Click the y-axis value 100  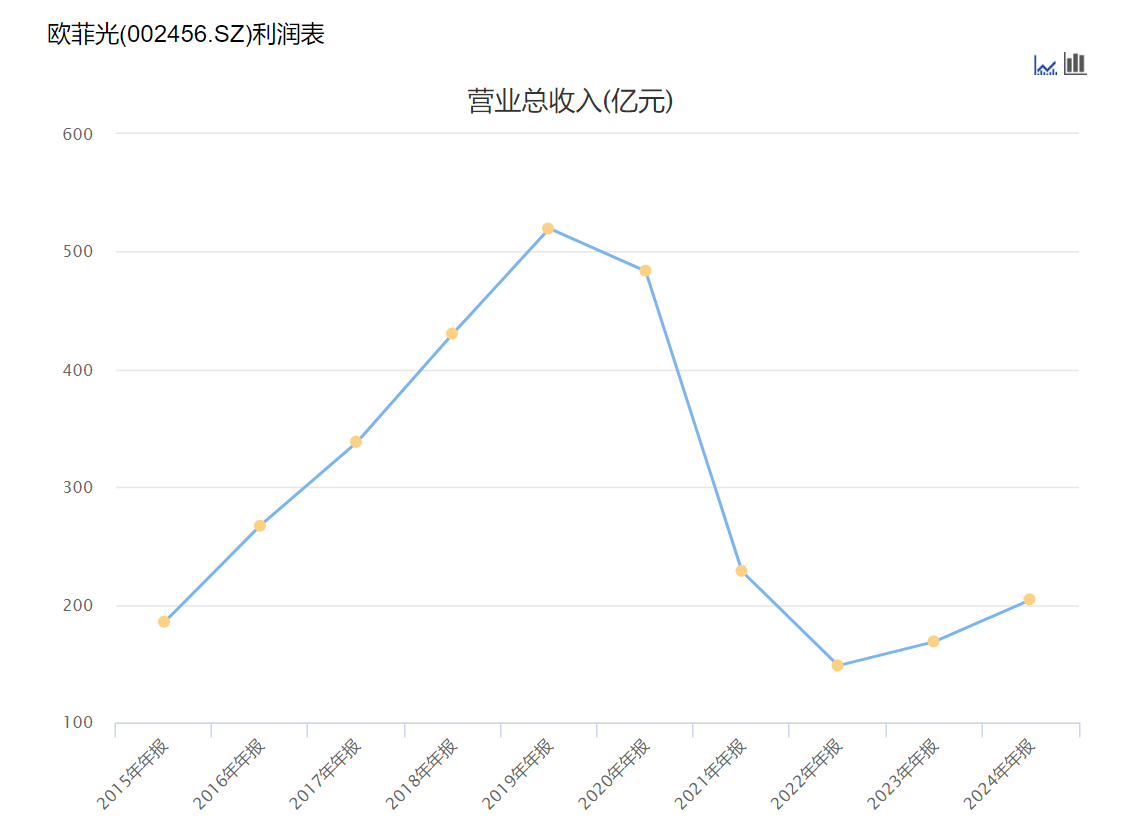(78, 723)
